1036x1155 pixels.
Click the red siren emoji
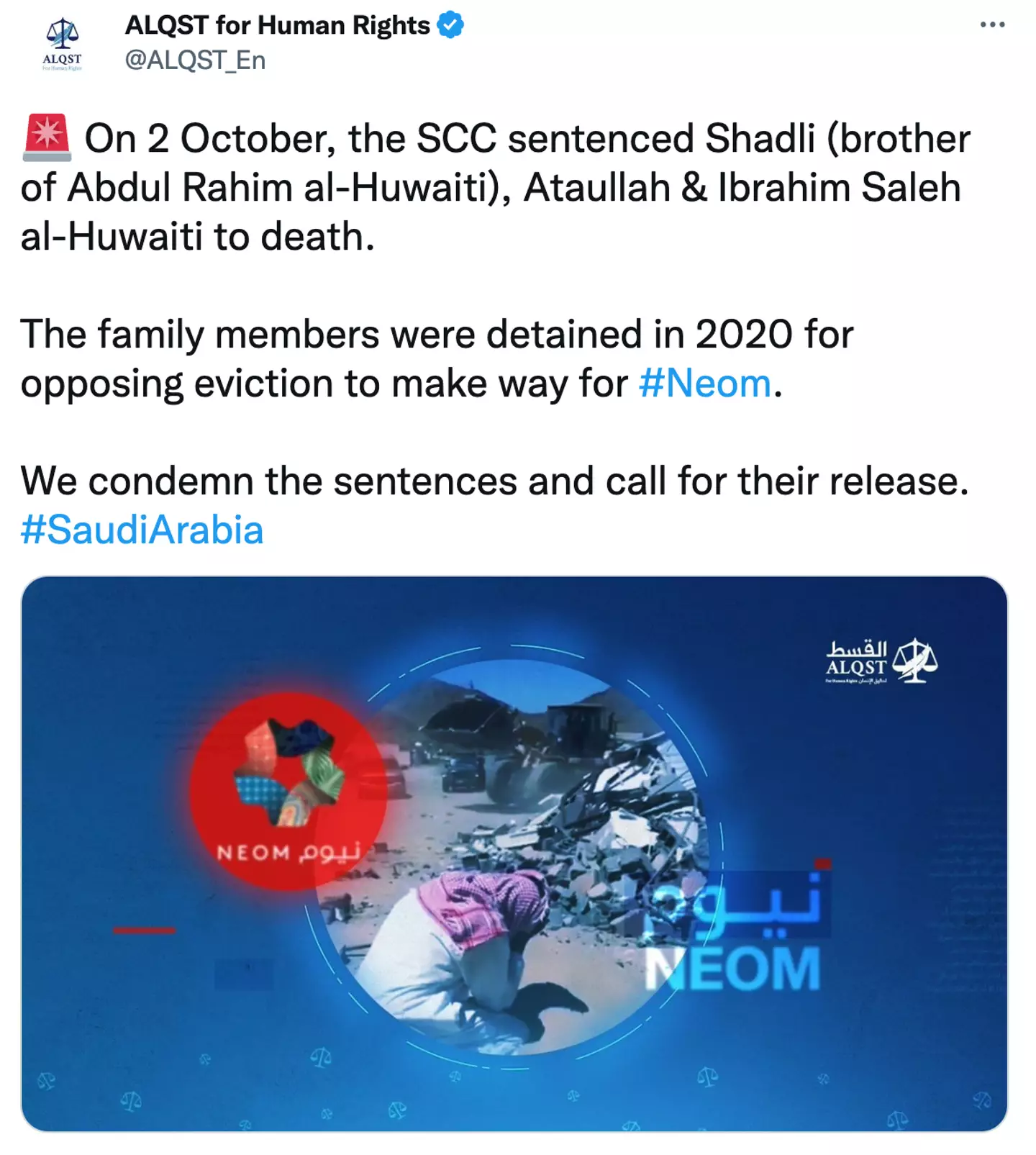click(x=47, y=137)
